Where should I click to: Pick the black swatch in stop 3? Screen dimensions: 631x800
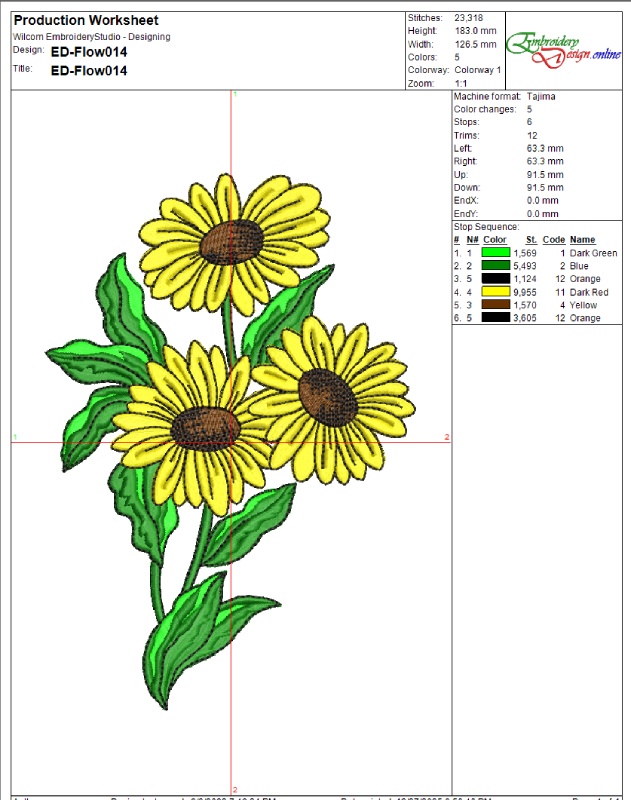tap(496, 280)
